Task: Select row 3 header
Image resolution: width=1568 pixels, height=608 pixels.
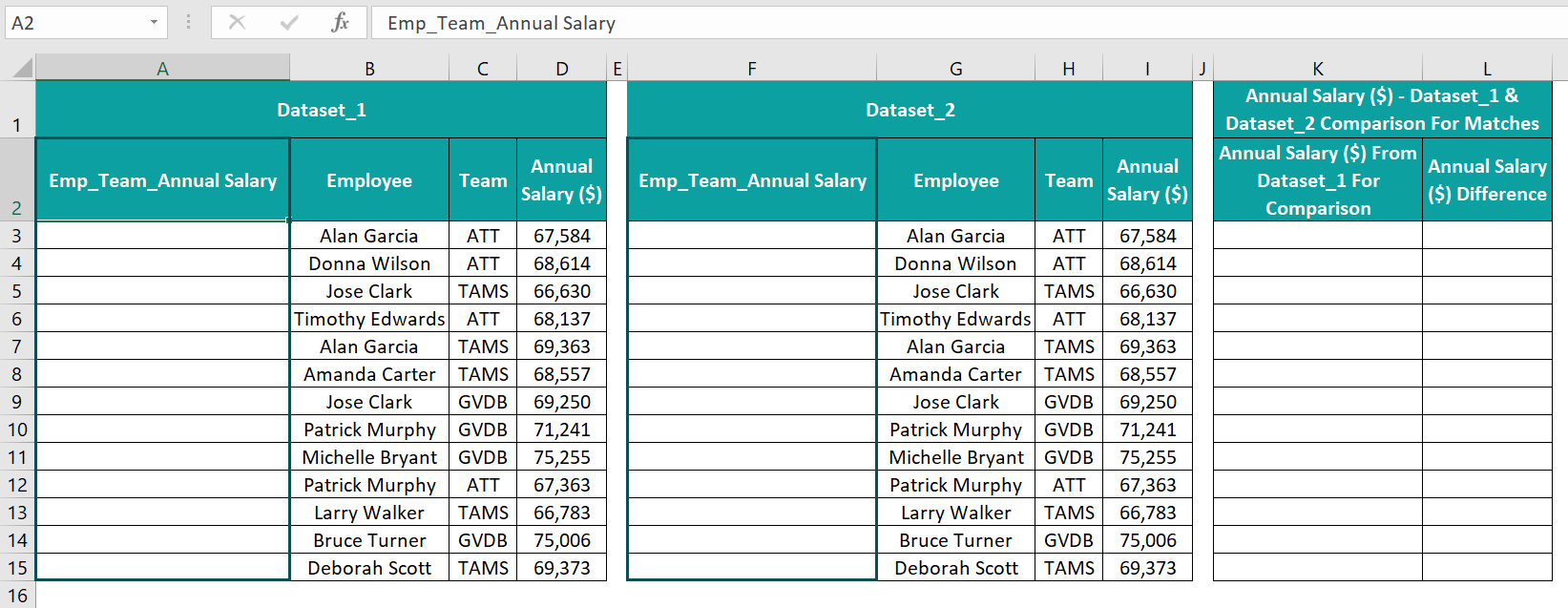Action: click(x=17, y=236)
